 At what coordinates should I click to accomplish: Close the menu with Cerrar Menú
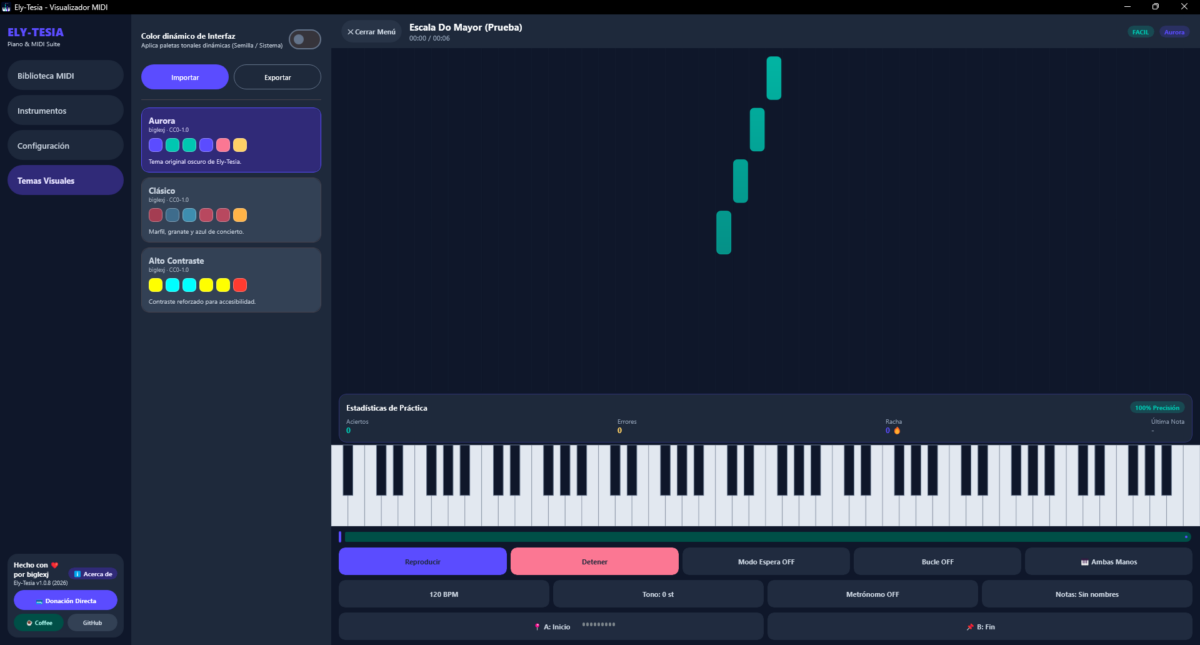pos(371,32)
